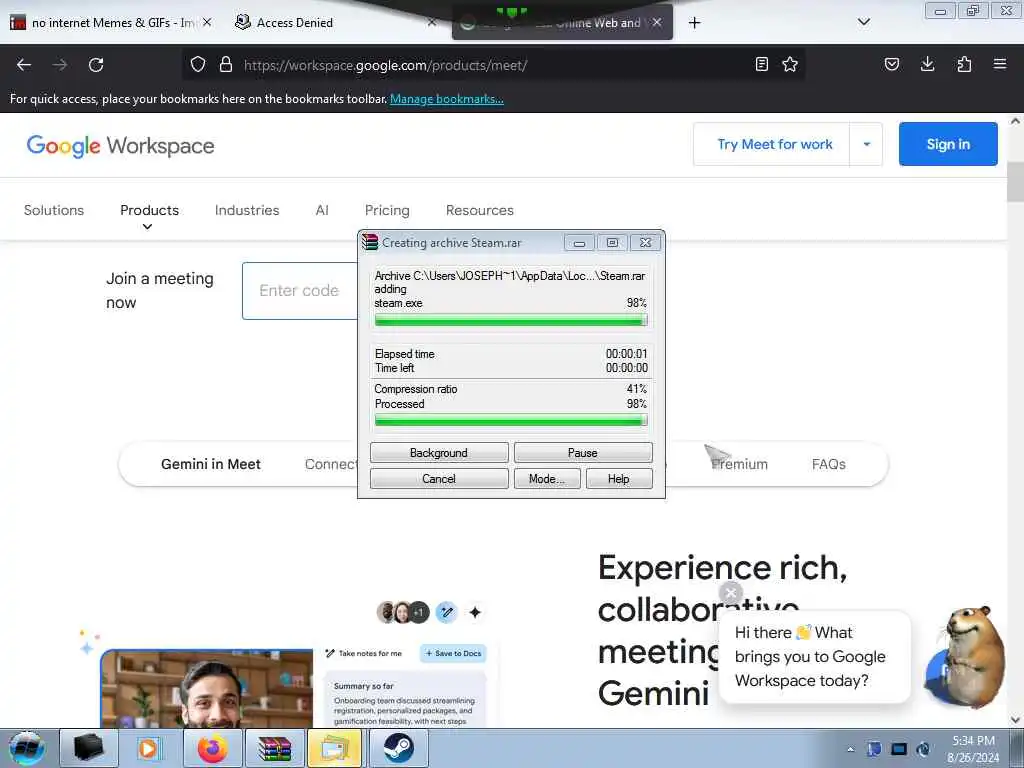
Task: Open the 'Manage bookmarks...' link
Action: (447, 99)
